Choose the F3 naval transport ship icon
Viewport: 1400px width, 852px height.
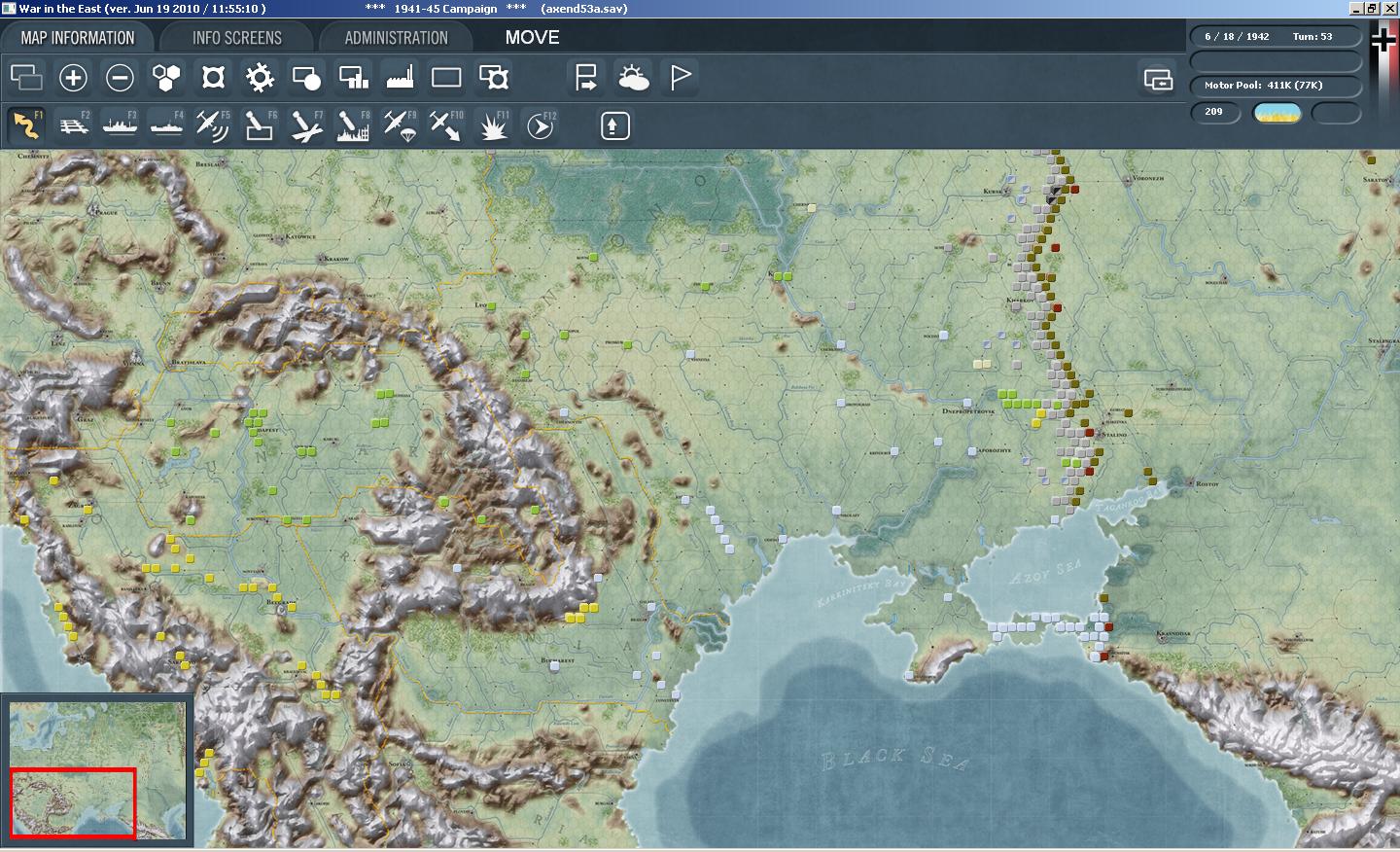[120, 125]
